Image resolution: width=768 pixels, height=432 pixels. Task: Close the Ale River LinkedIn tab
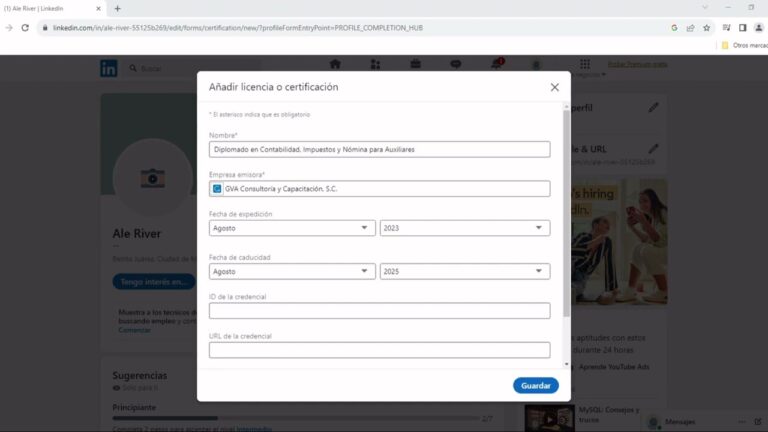98,8
